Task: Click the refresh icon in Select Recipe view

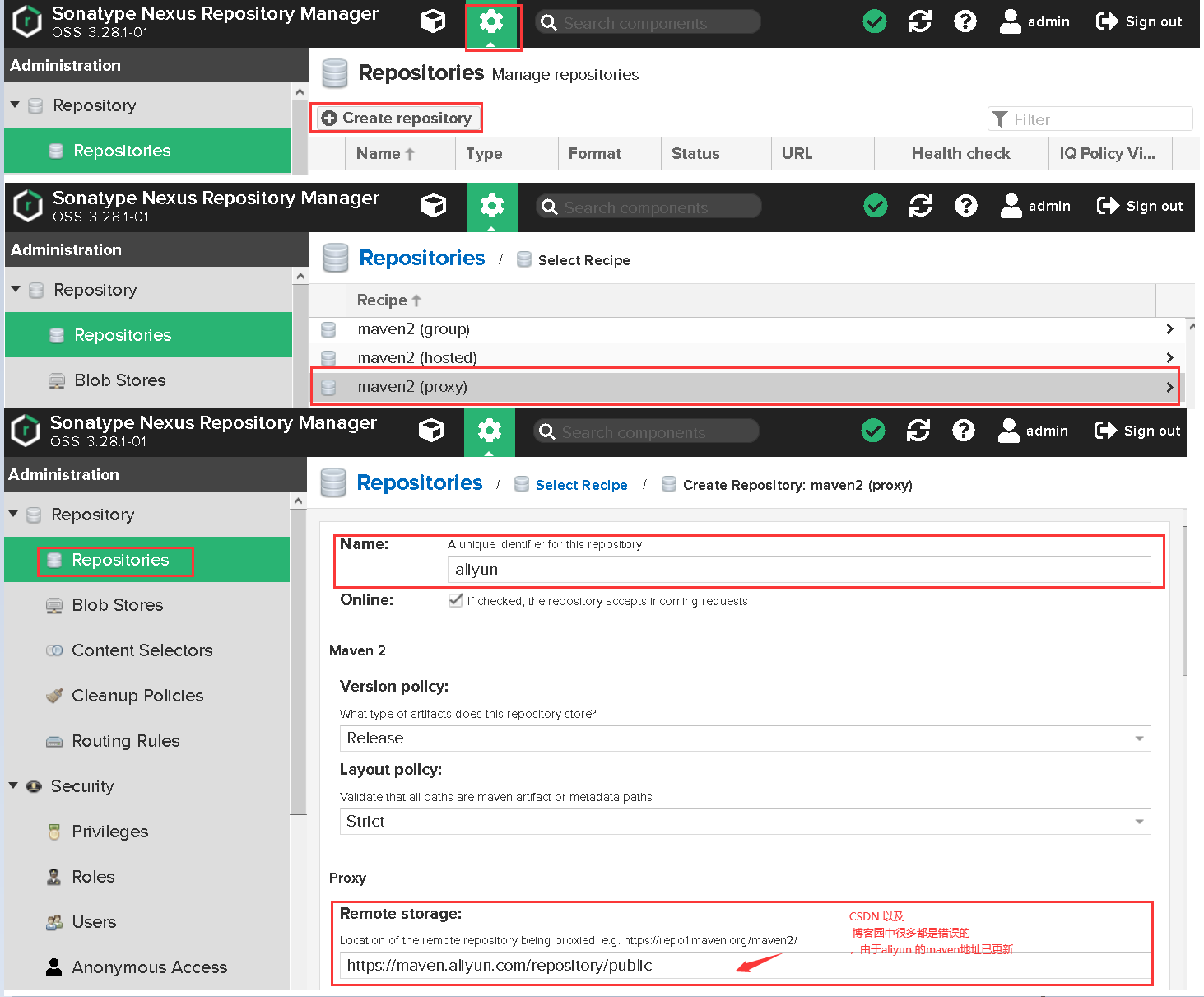Action: [921, 206]
